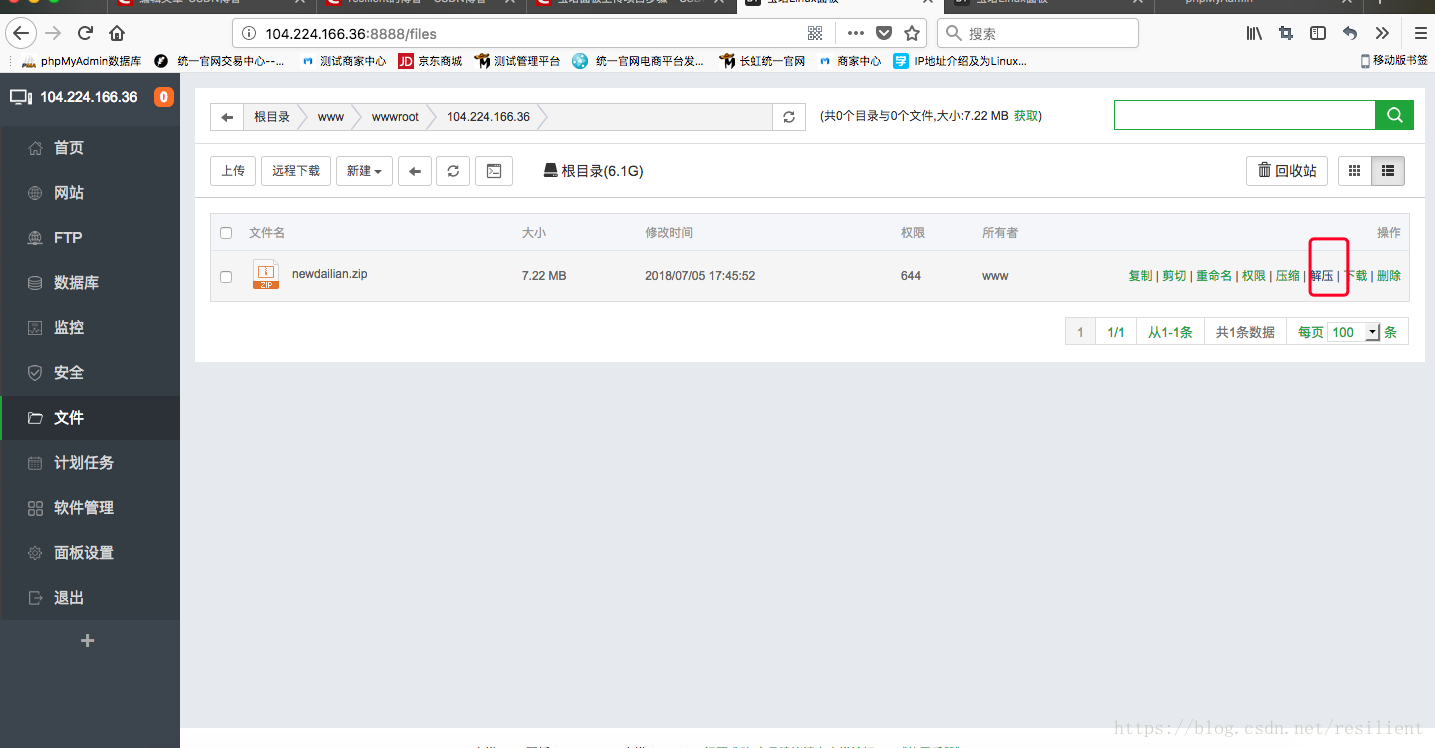The width and height of the screenshot is (1435, 748).
Task: Open the 测试管理平台 bookmark
Action: 518,61
